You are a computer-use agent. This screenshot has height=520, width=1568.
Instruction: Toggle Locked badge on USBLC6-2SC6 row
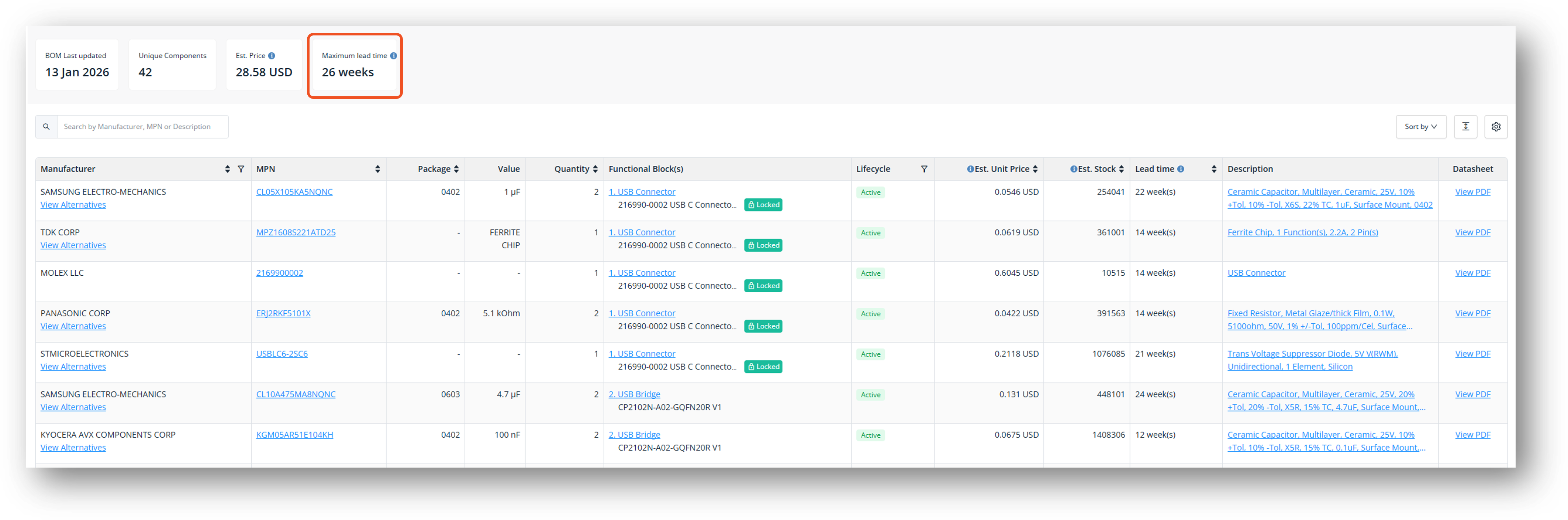tap(763, 366)
